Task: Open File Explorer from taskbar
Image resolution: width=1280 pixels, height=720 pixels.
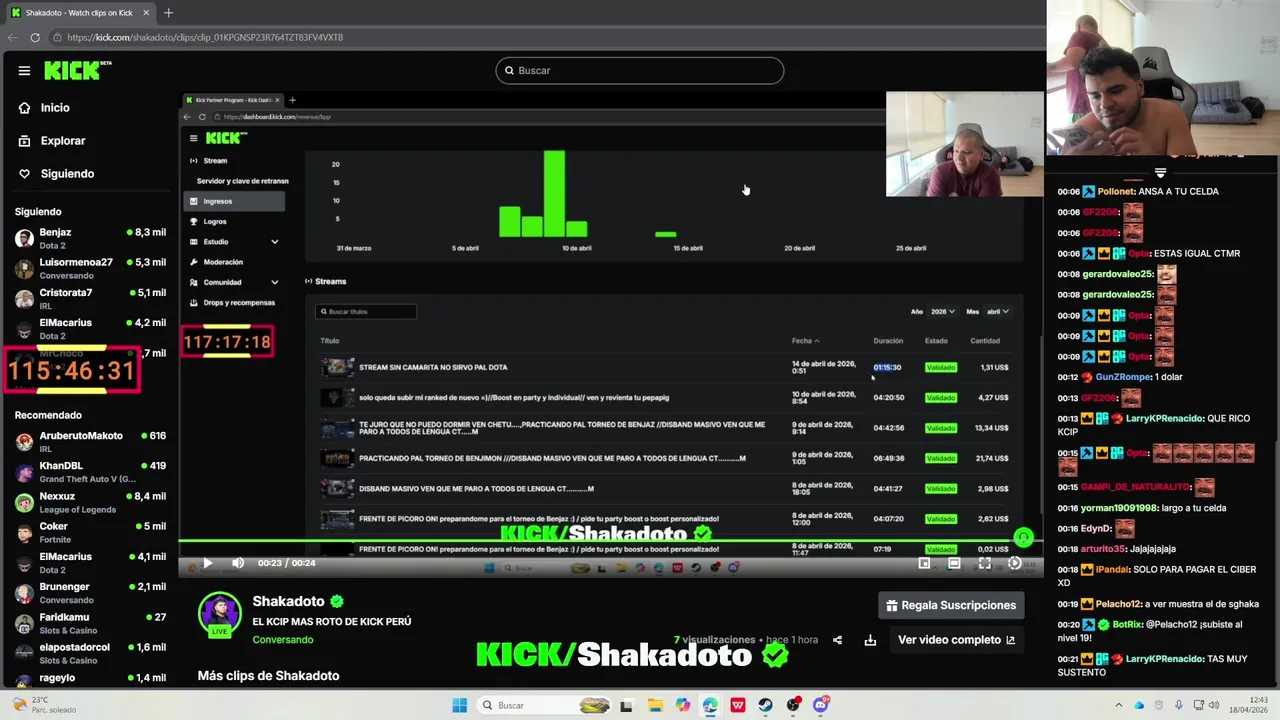Action: pos(655,705)
